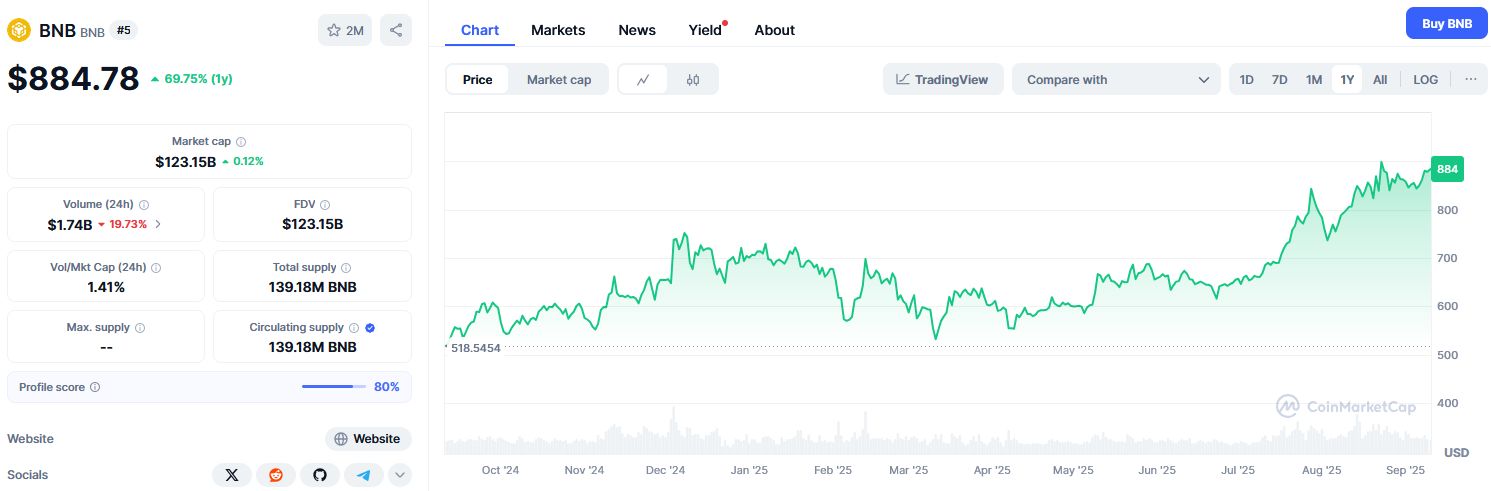Open more chart options ellipsis
This screenshot has width=1491, height=491.
point(1470,79)
